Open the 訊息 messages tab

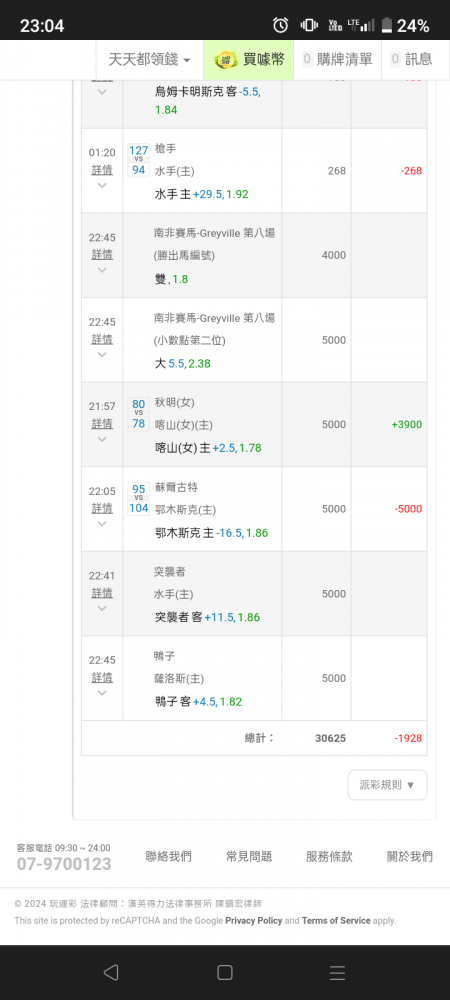pos(411,60)
